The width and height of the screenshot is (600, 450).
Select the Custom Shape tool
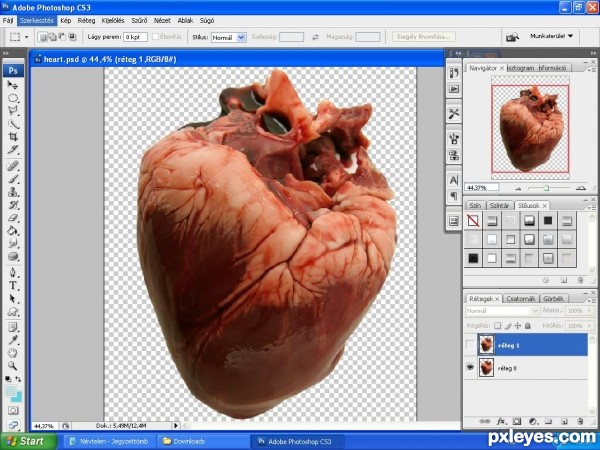pyautogui.click(x=13, y=311)
